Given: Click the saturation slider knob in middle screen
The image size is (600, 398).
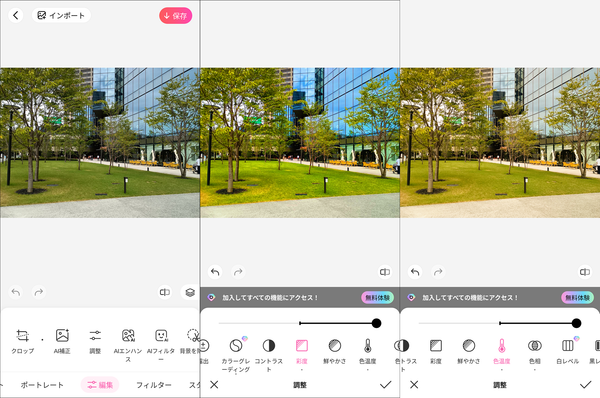Looking at the screenshot, I should pyautogui.click(x=377, y=323).
